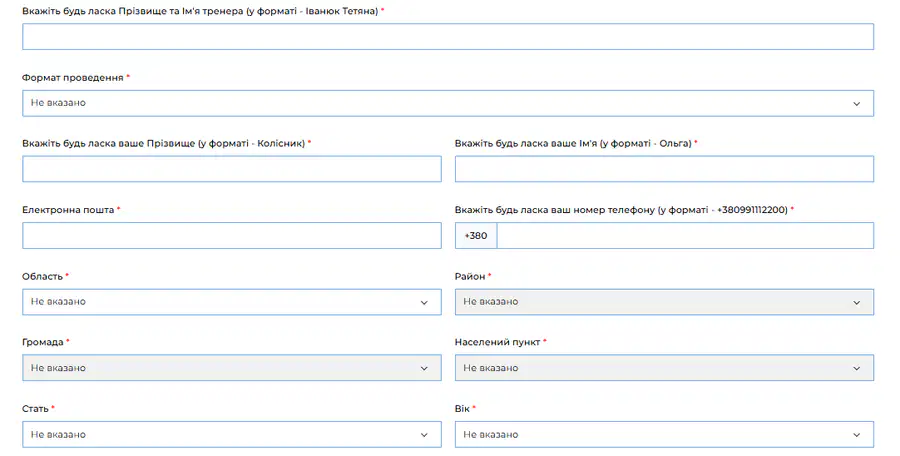Click the +380 country code prefix

pyautogui.click(x=476, y=235)
